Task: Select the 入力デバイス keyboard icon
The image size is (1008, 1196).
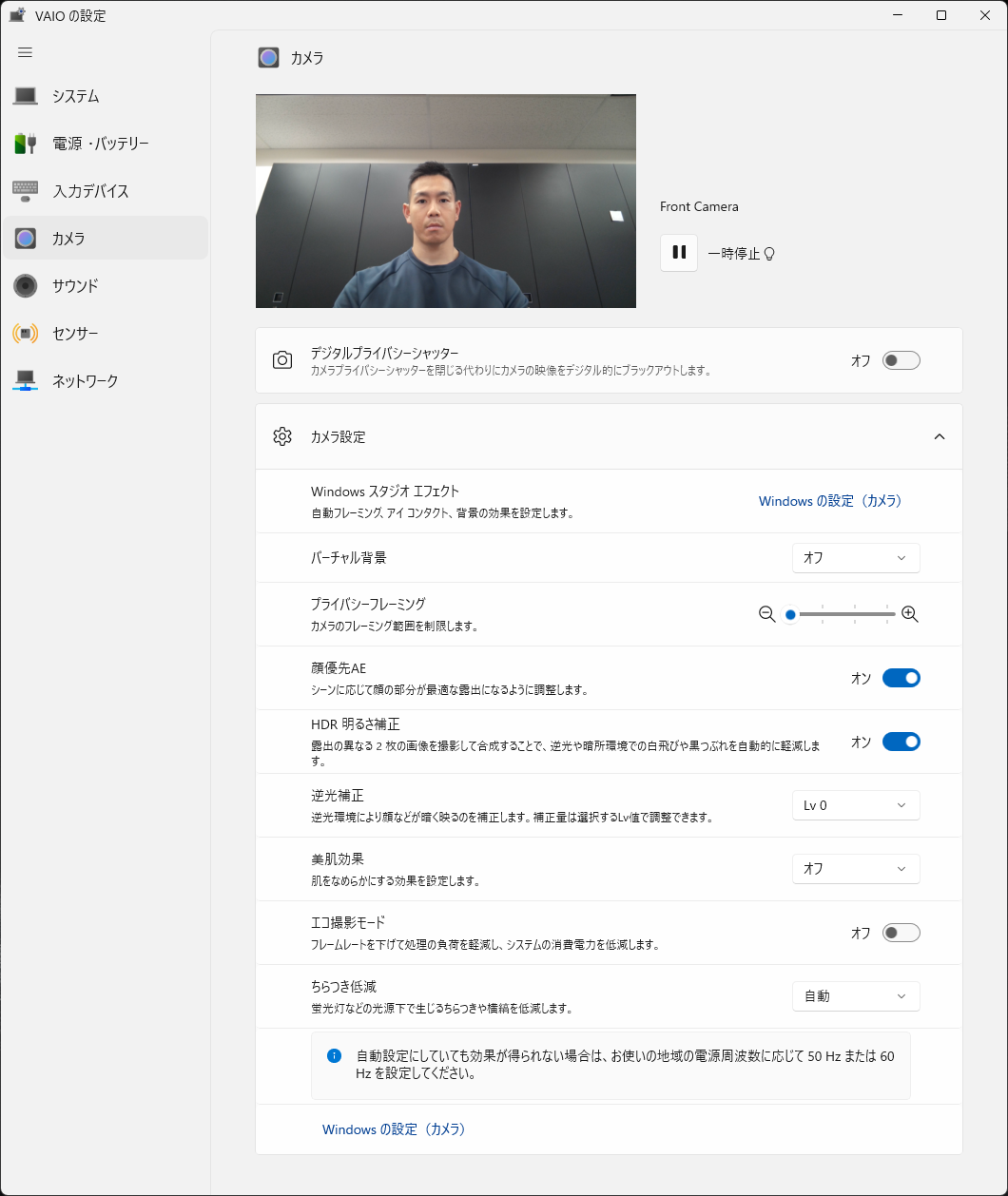Action: pos(26,191)
